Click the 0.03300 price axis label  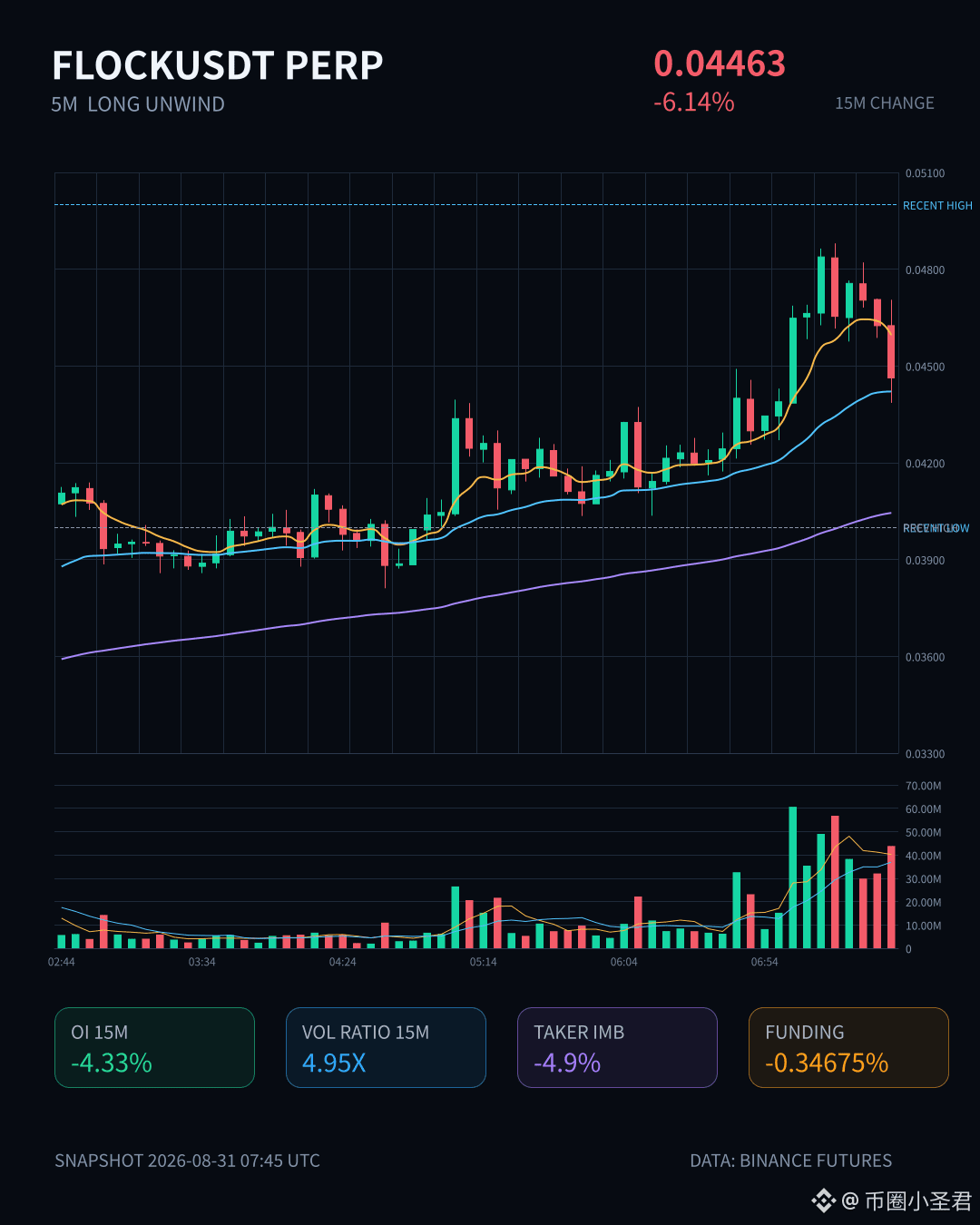point(925,754)
